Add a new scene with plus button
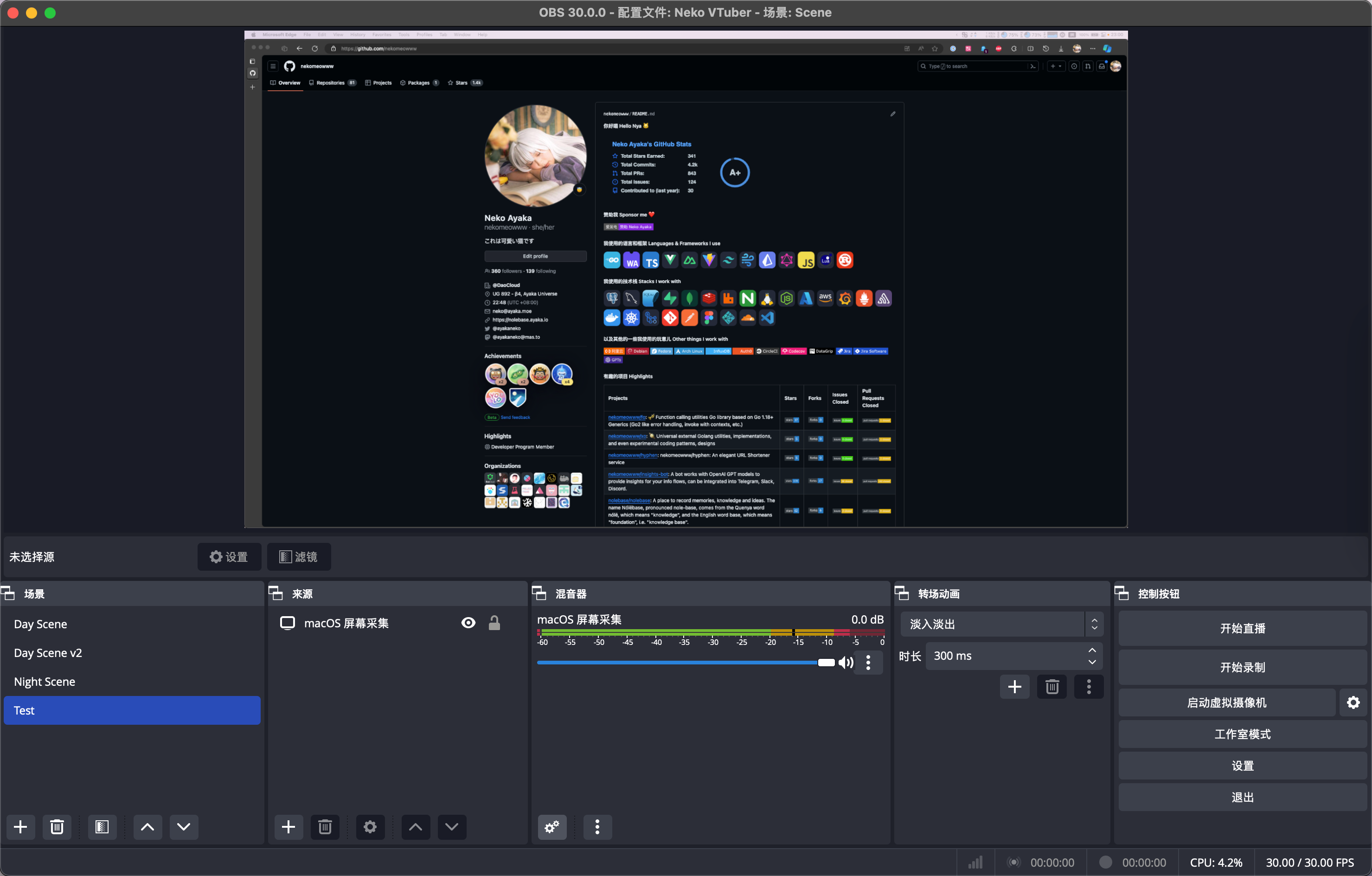 coord(20,826)
